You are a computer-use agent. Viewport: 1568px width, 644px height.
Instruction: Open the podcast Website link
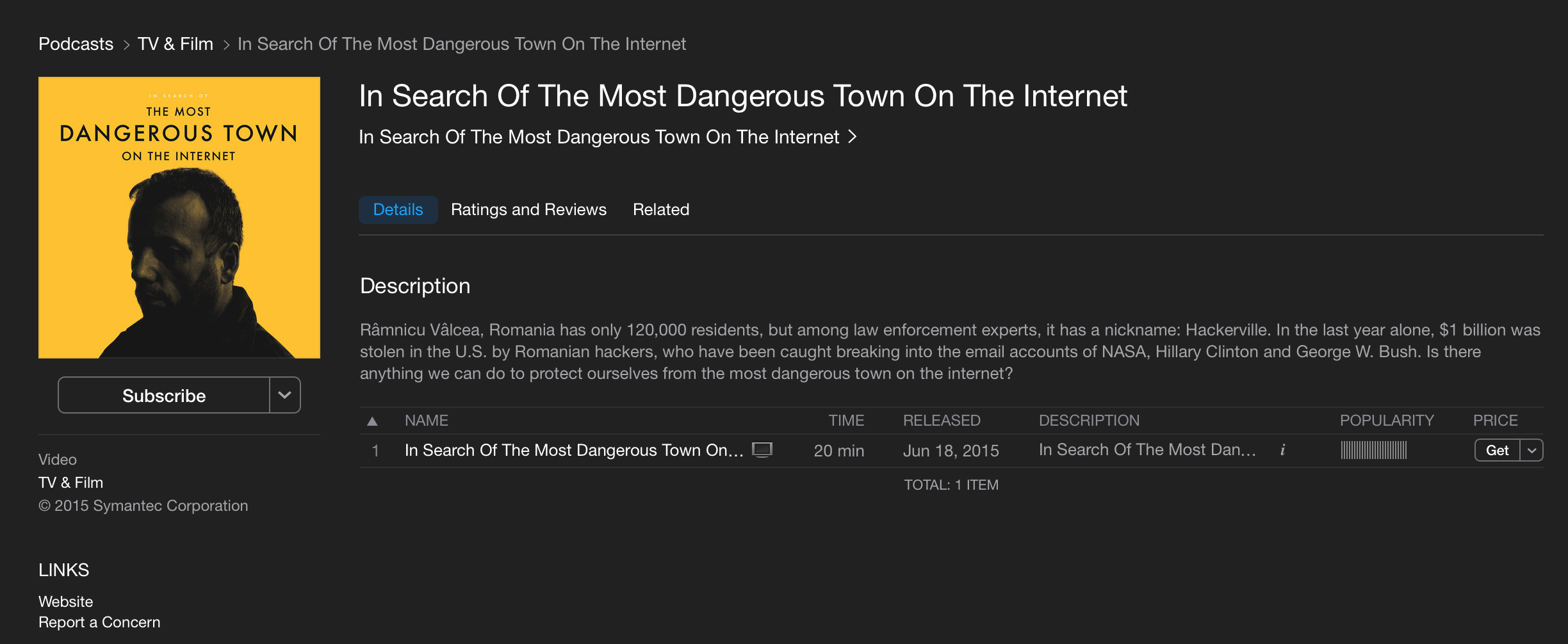click(x=65, y=601)
